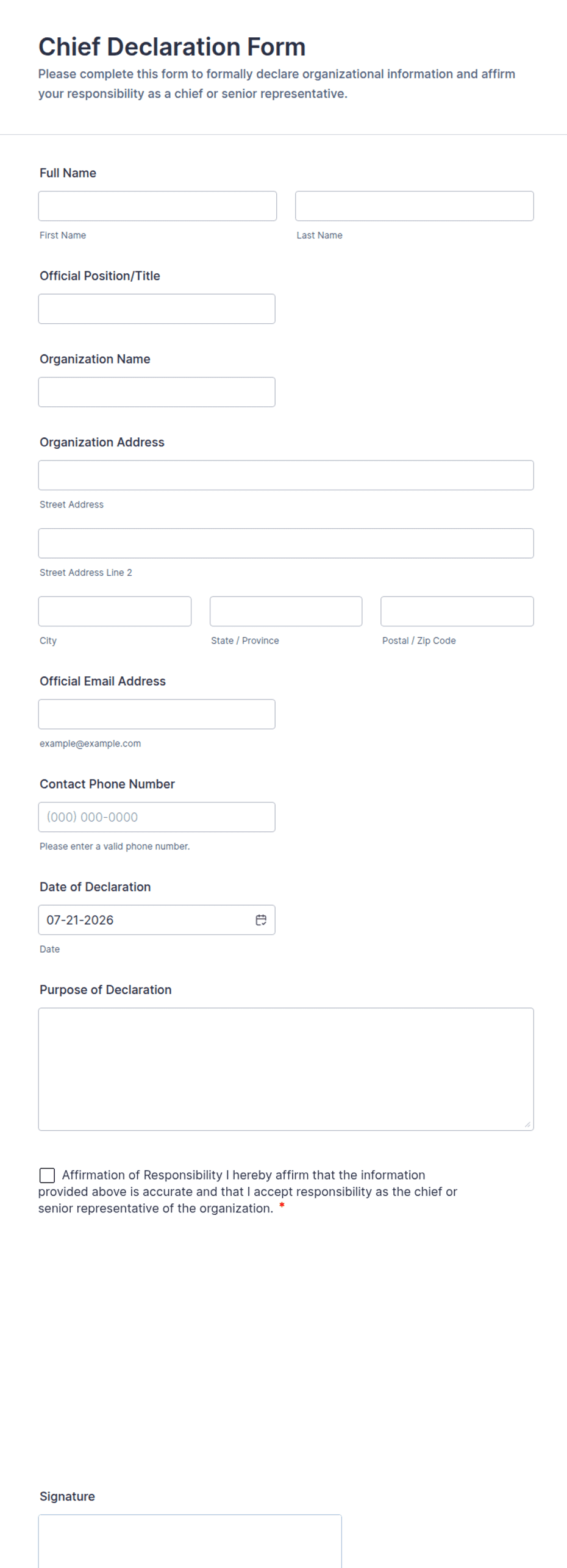This screenshot has height=1568, width=567.
Task: Click the Postal / Zip Code field
Action: tap(457, 611)
